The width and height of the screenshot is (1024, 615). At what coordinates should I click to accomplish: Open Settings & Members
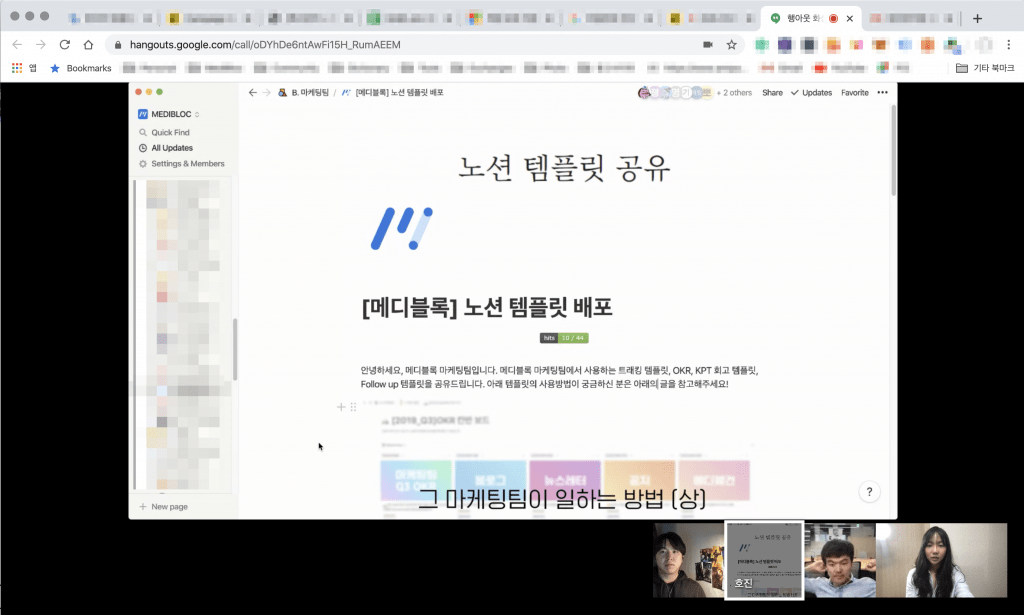coord(182,163)
